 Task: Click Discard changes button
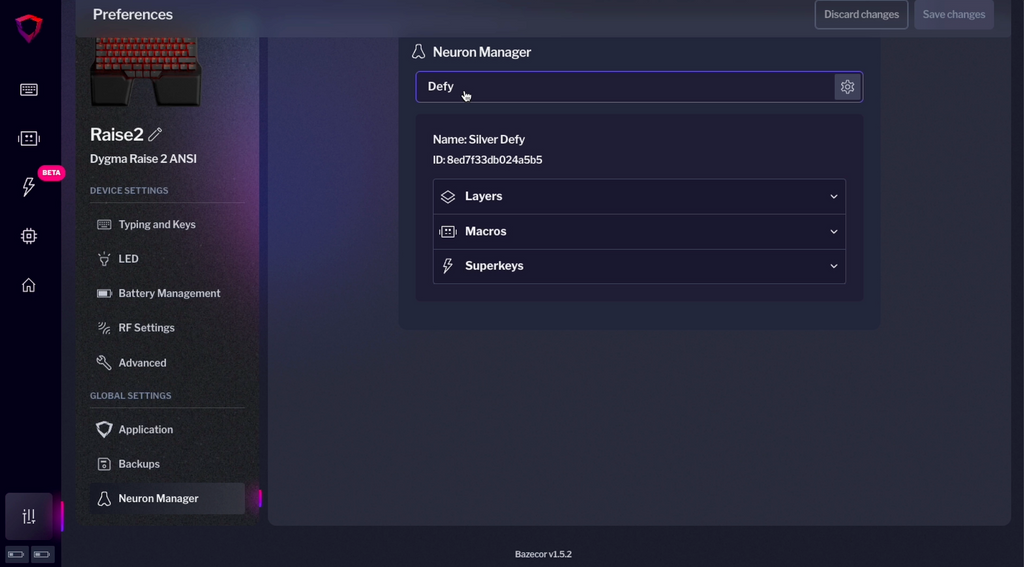(x=861, y=15)
